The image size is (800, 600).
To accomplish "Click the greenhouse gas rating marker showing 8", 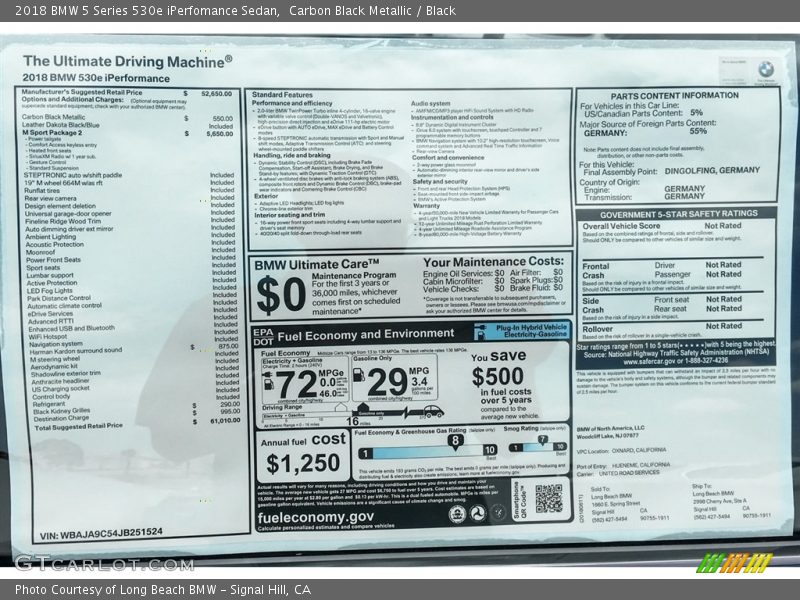I will pyautogui.click(x=455, y=441).
